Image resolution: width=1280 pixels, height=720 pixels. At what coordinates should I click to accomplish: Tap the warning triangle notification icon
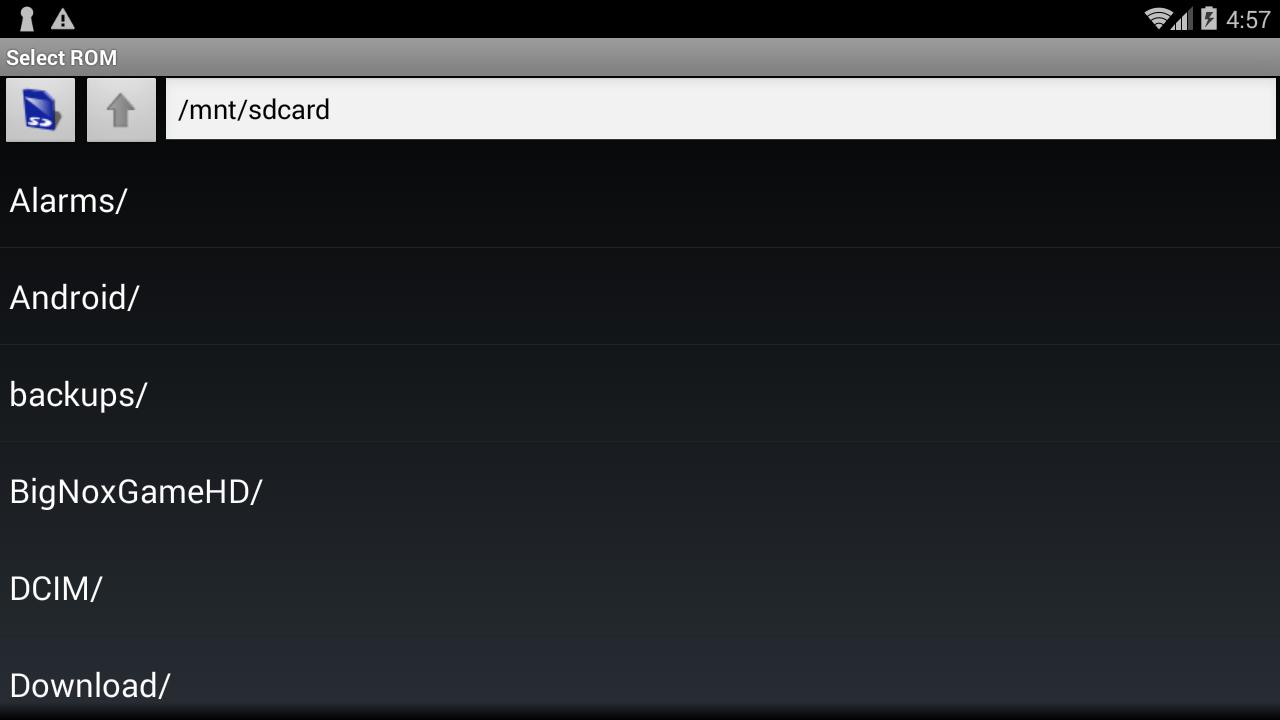pyautogui.click(x=62, y=19)
